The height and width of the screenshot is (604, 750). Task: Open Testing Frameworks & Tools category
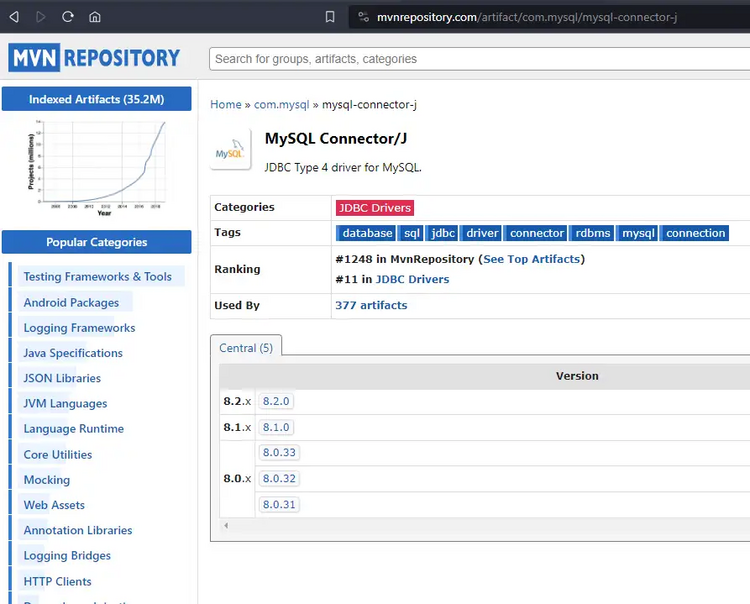click(x=97, y=277)
